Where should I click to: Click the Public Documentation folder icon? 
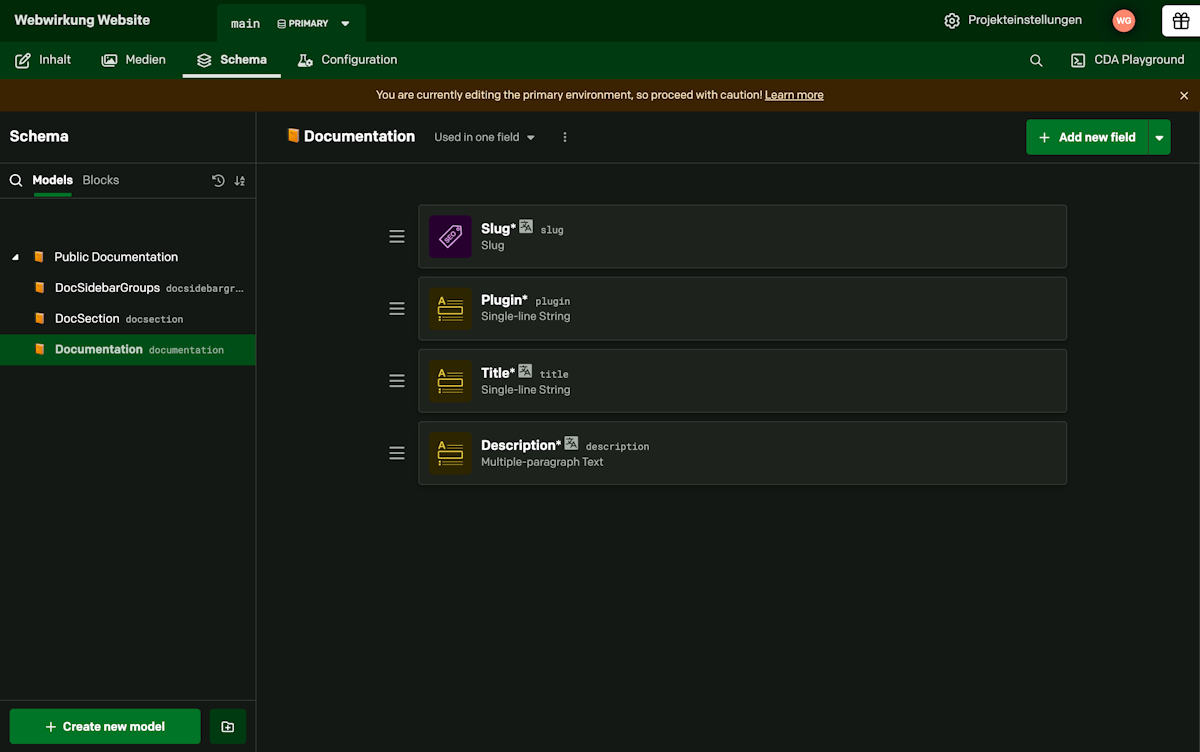(x=40, y=257)
